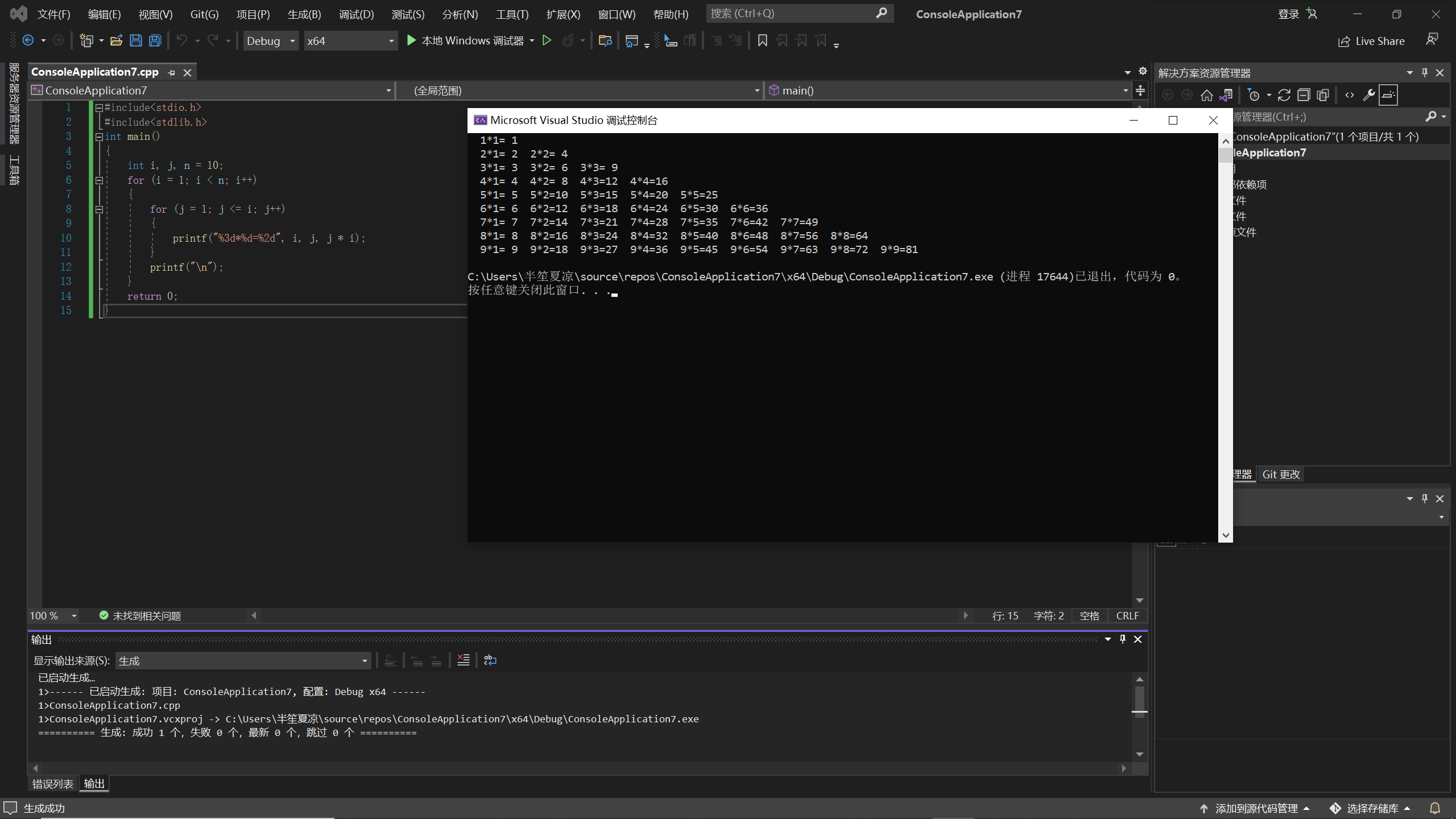Viewport: 1456px width, 819px height.
Task: Open the Debug configuration dropdown
Action: click(x=271, y=41)
